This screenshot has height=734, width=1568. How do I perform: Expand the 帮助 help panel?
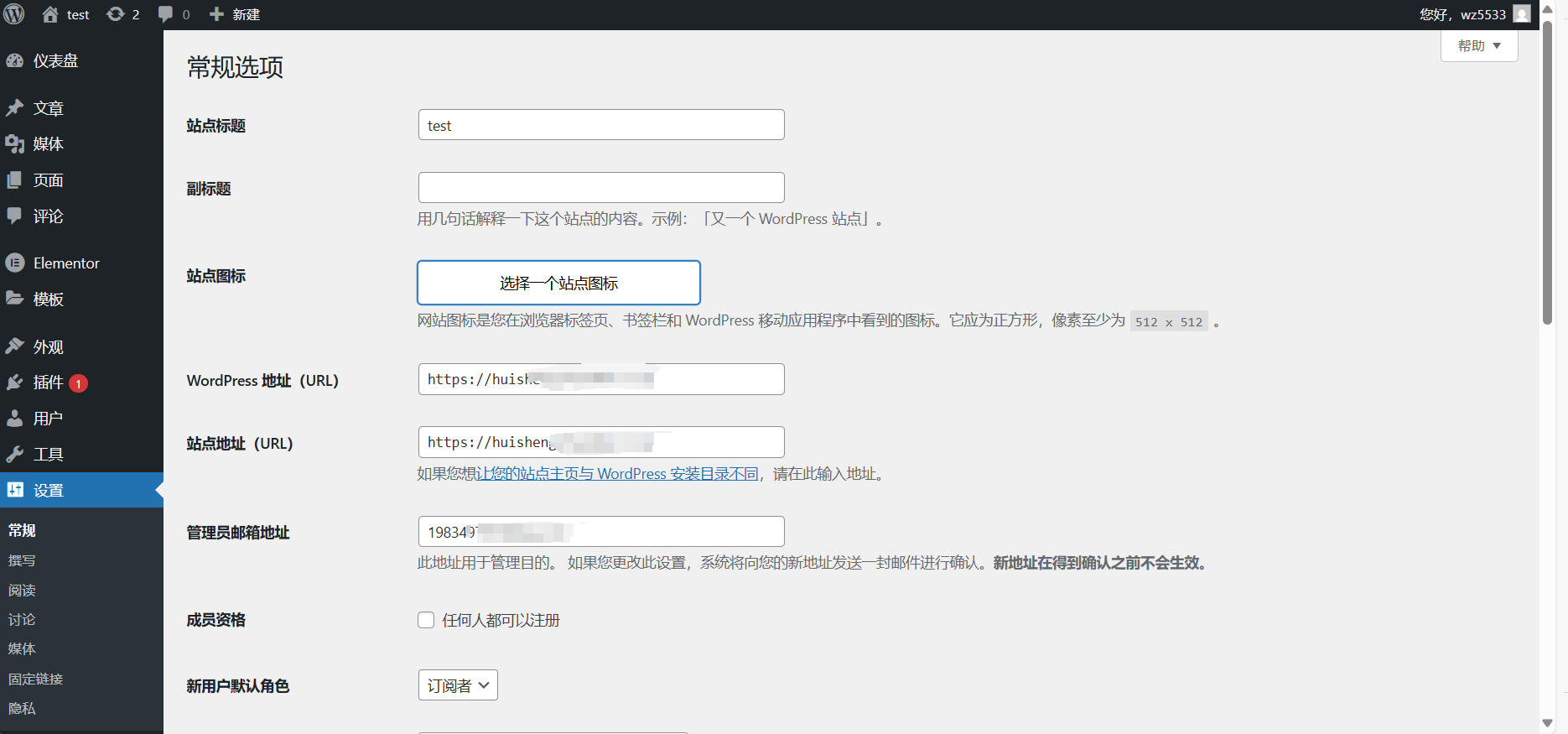click(1479, 46)
